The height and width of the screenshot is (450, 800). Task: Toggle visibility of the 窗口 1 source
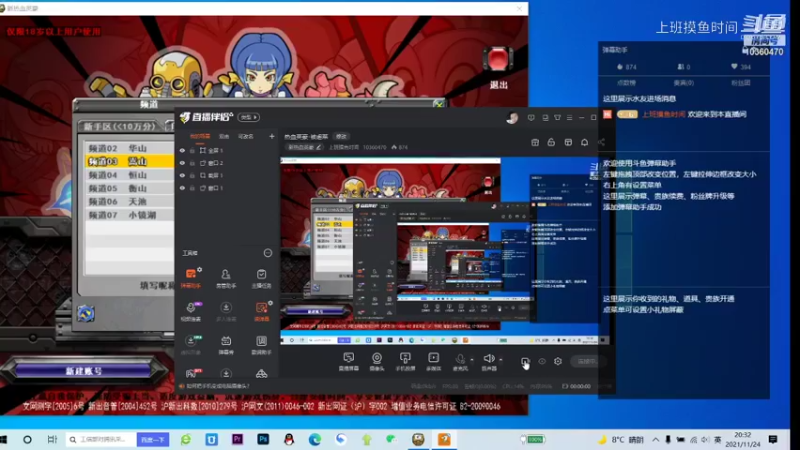(x=182, y=188)
